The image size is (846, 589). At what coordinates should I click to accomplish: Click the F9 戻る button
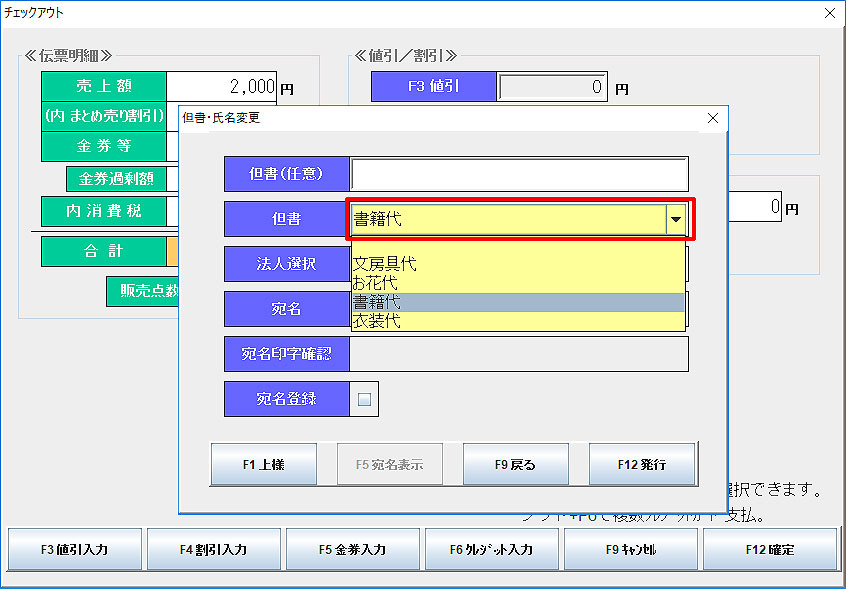516,464
